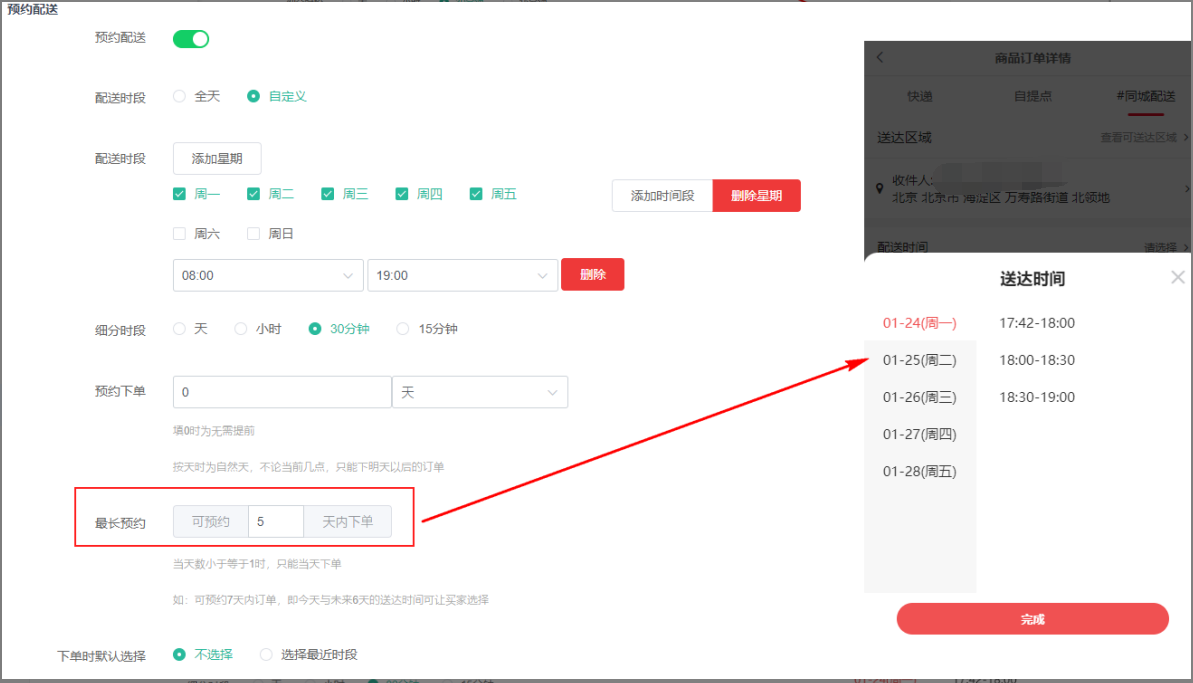Click the 完成 button

click(x=1032, y=619)
